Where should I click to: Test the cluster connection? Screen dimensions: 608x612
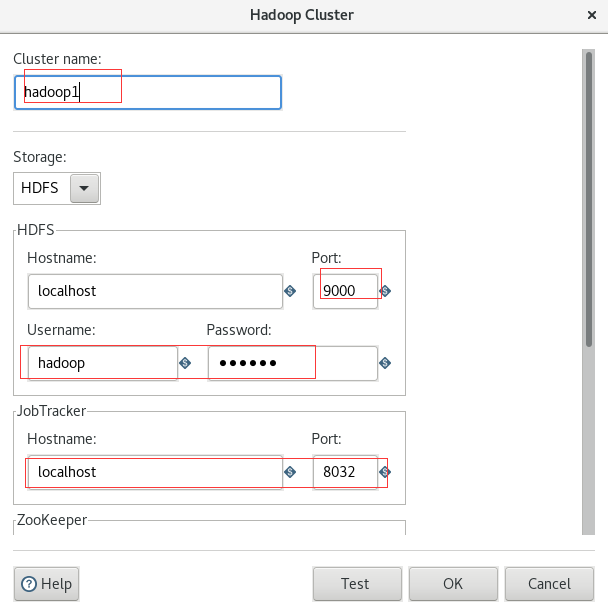tap(357, 584)
